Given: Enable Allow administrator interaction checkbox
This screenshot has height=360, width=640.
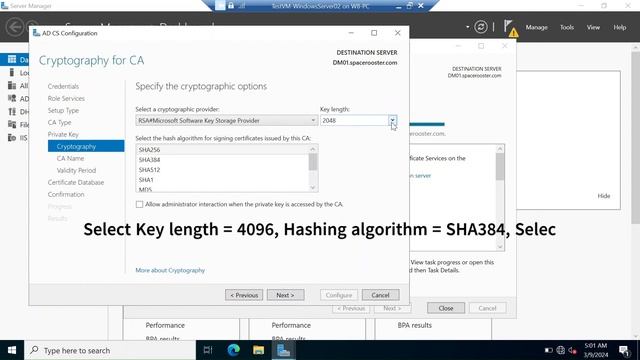Looking at the screenshot, I should pyautogui.click(x=140, y=204).
